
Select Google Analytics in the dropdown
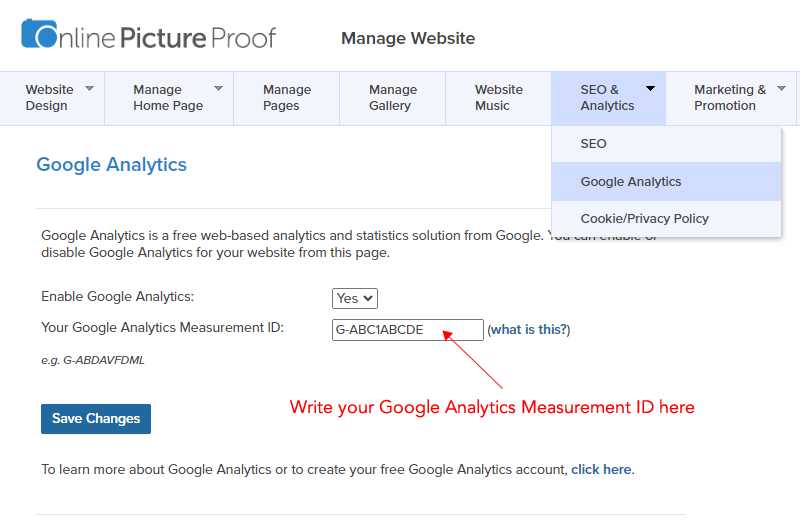click(x=666, y=182)
